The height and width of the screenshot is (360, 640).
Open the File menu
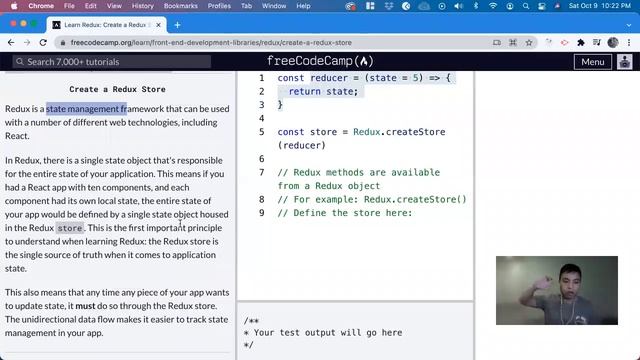(x=69, y=6)
